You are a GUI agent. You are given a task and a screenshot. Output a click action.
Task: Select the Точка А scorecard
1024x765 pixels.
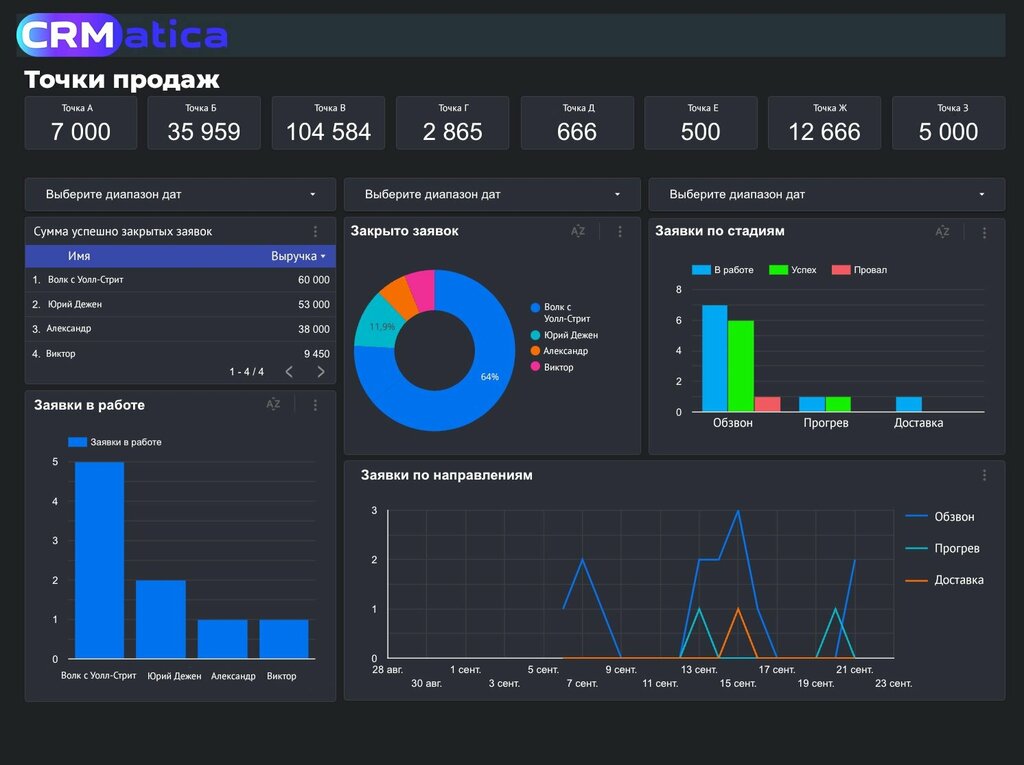coord(81,123)
